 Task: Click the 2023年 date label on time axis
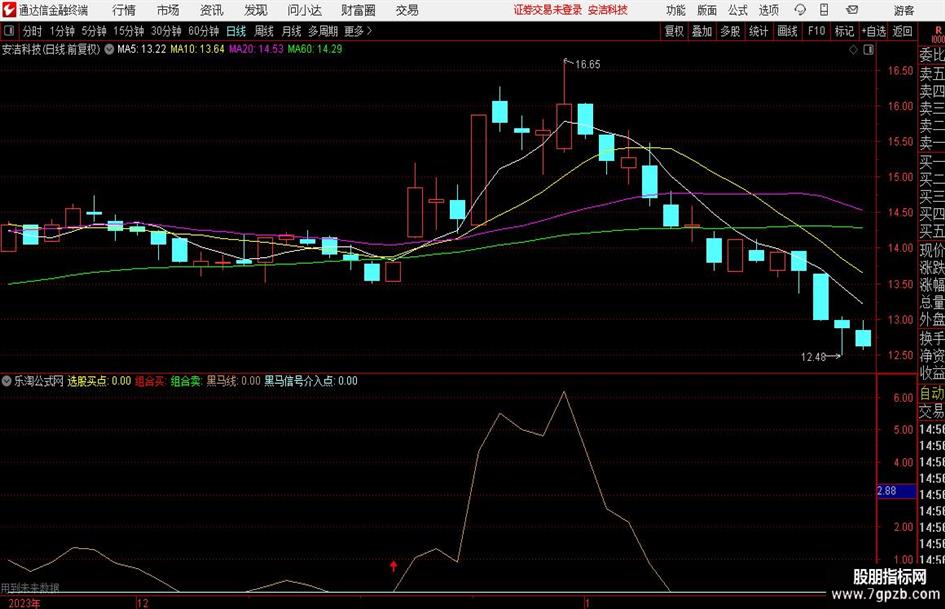point(24,603)
